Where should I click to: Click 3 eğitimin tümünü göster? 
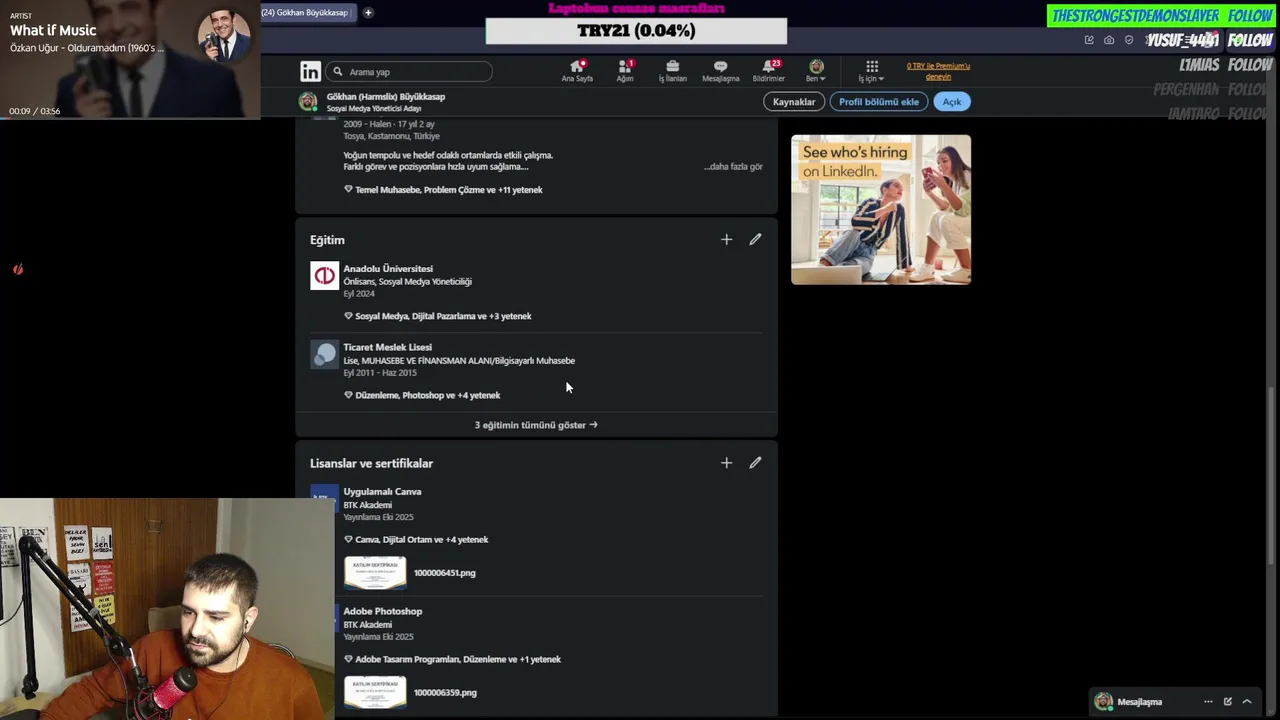pyautogui.click(x=536, y=425)
